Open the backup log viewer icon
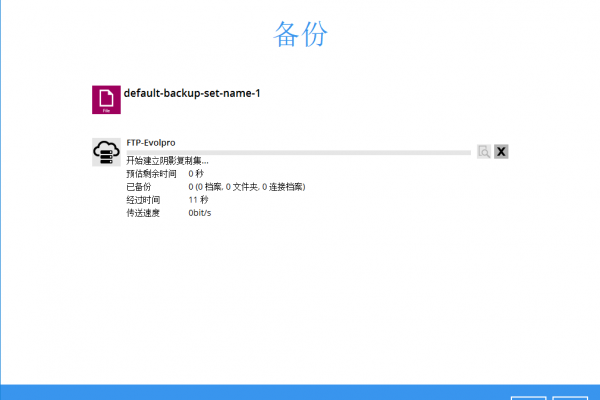Image resolution: width=600 pixels, height=400 pixels. click(x=484, y=152)
